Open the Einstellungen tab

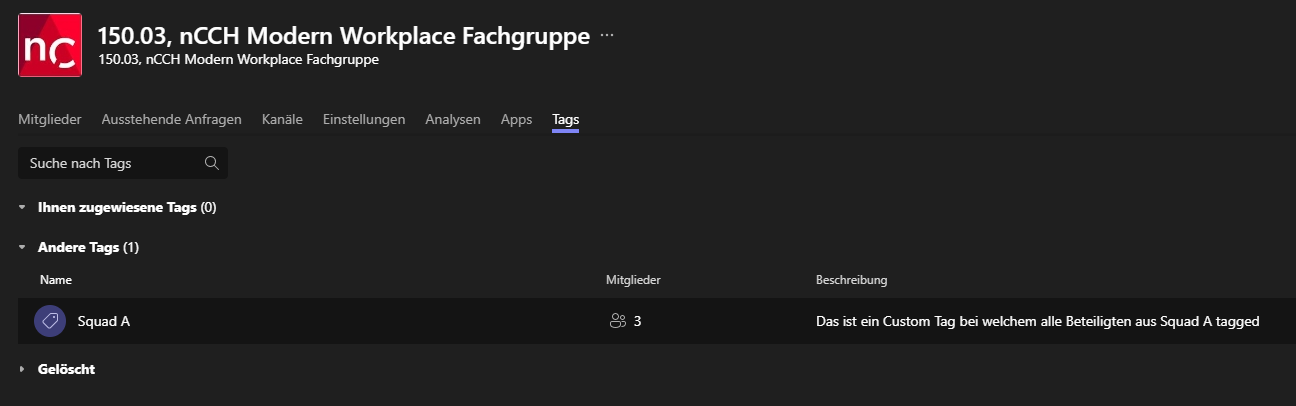tap(364, 120)
